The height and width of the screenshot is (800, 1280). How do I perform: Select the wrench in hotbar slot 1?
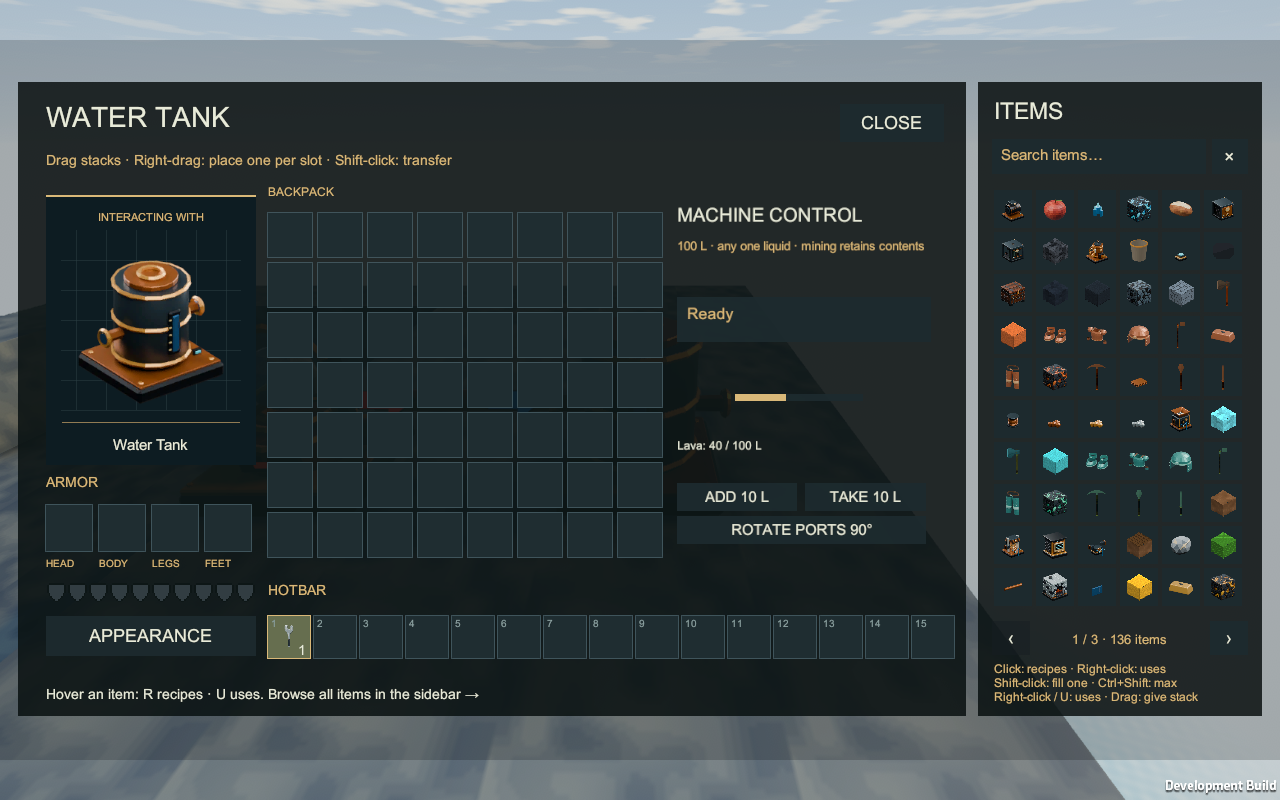coord(289,637)
